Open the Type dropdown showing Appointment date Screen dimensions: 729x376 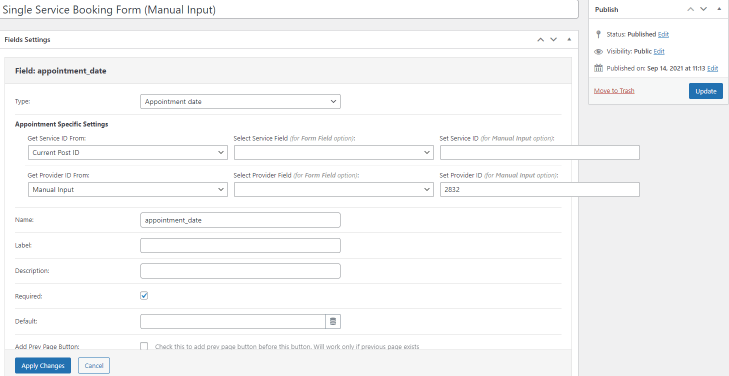(240, 101)
